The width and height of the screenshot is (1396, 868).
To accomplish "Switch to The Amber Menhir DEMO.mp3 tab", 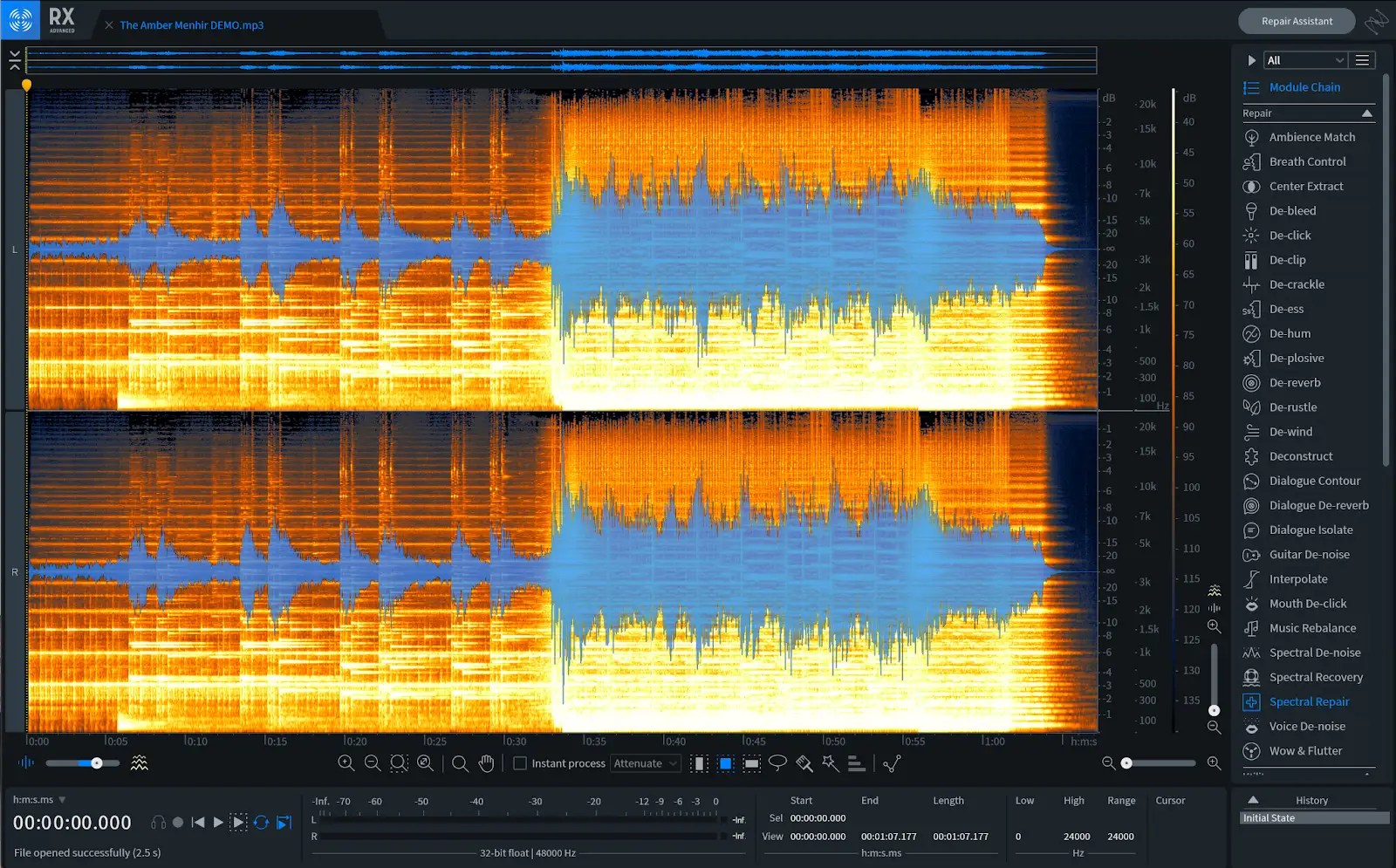I will (191, 24).
